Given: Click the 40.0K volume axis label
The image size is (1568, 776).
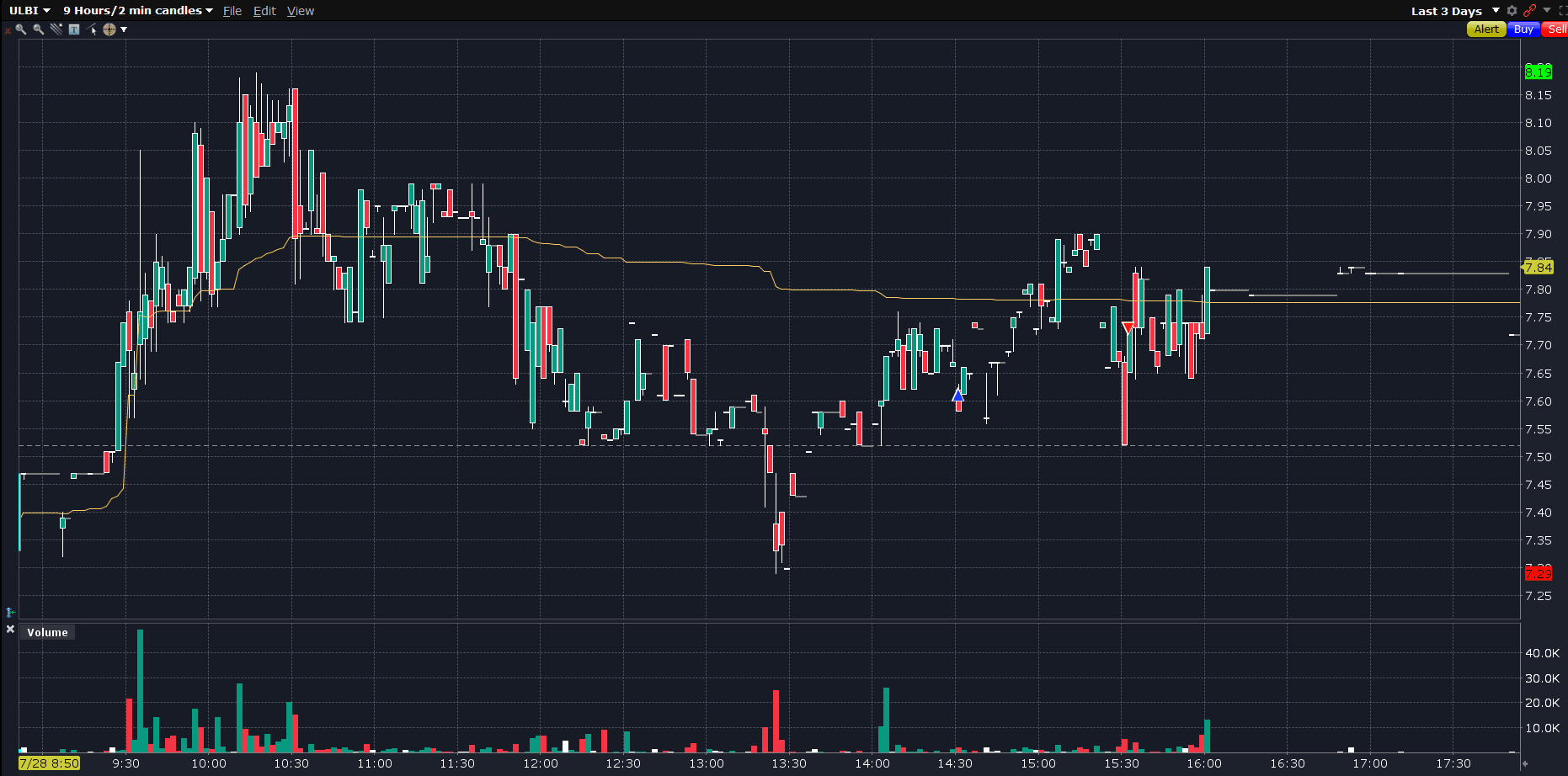Looking at the screenshot, I should (x=1542, y=653).
